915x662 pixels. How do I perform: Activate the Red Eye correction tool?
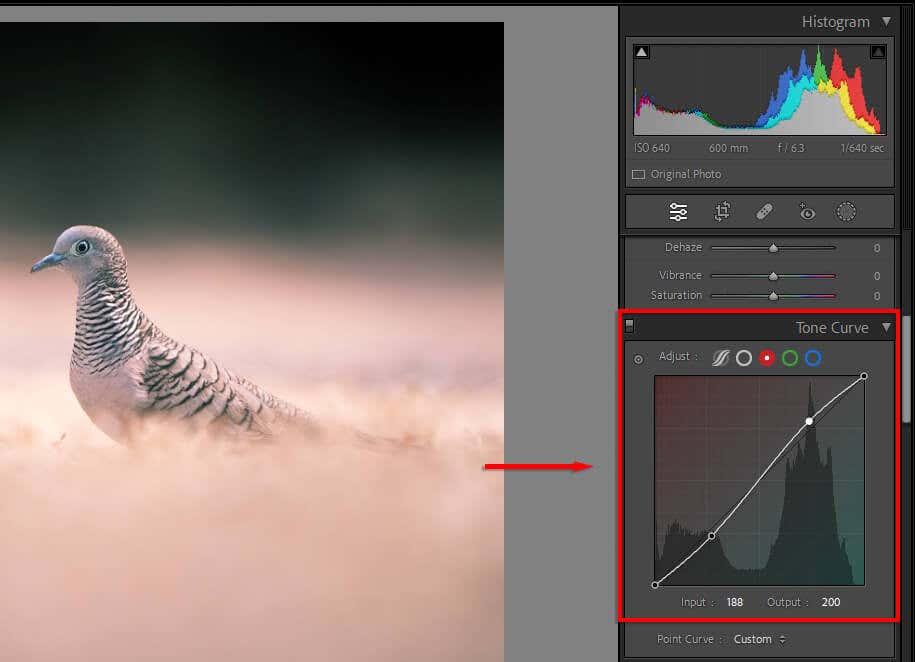pos(806,212)
